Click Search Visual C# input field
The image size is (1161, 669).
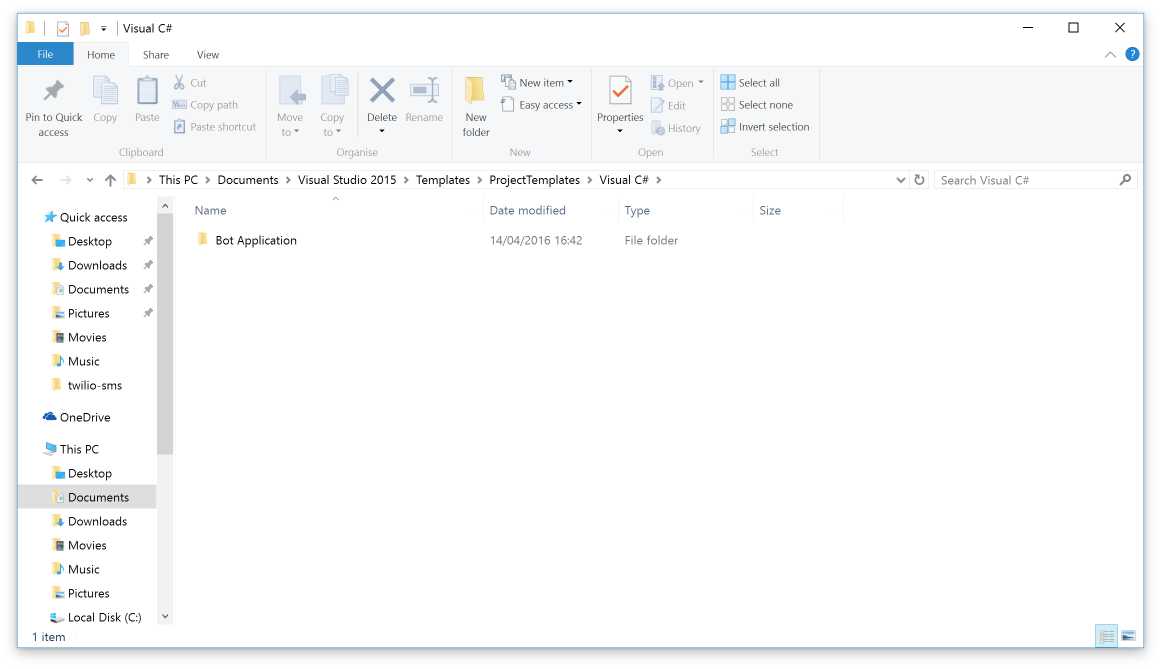point(1028,180)
